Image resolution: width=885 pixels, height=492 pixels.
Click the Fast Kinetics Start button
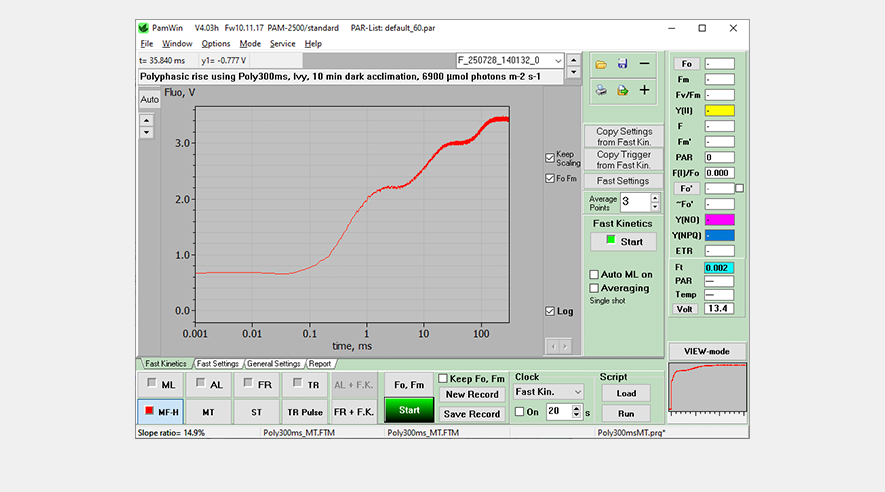pos(624,241)
